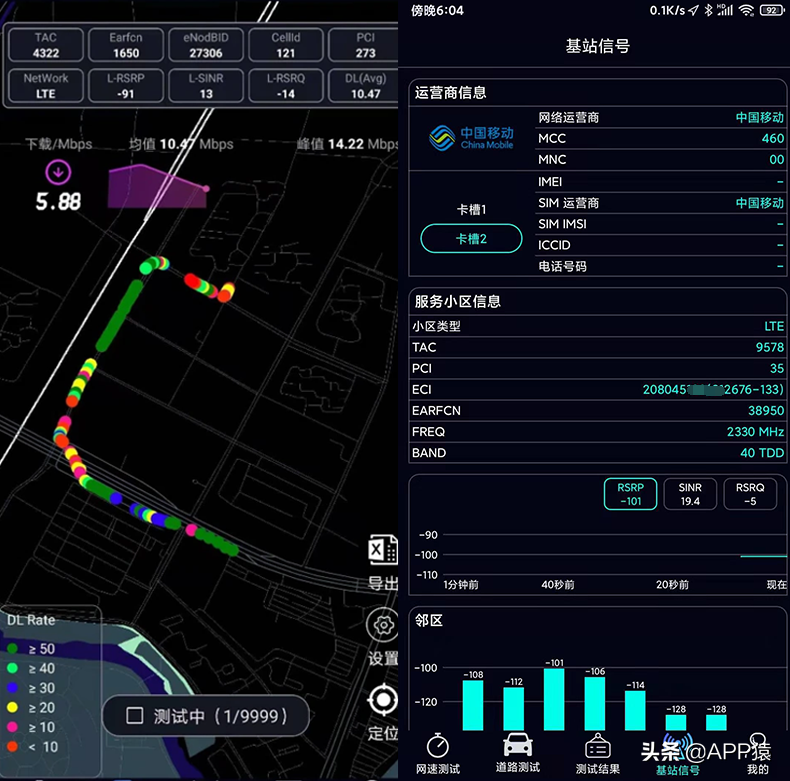Show the RSRQ -5 chart
The height and width of the screenshot is (781, 790).
(750, 494)
